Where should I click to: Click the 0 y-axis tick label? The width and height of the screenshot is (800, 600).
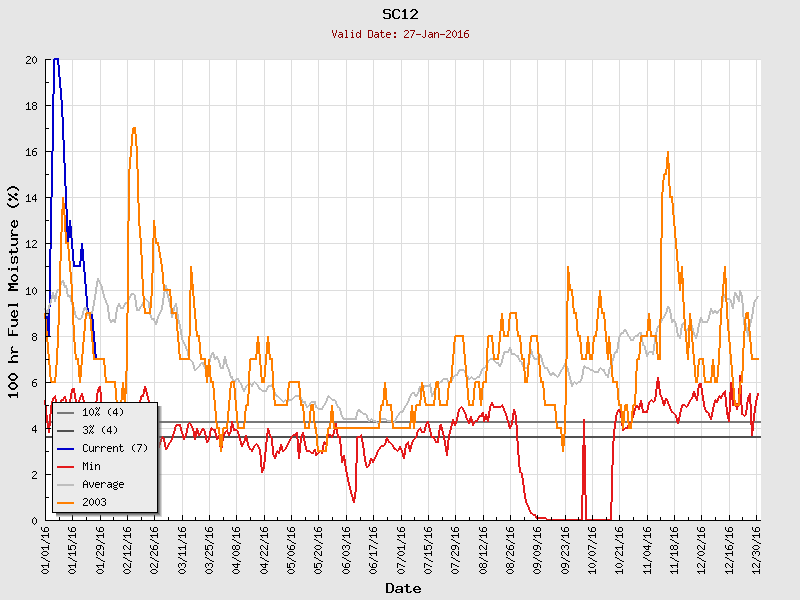click(x=34, y=520)
